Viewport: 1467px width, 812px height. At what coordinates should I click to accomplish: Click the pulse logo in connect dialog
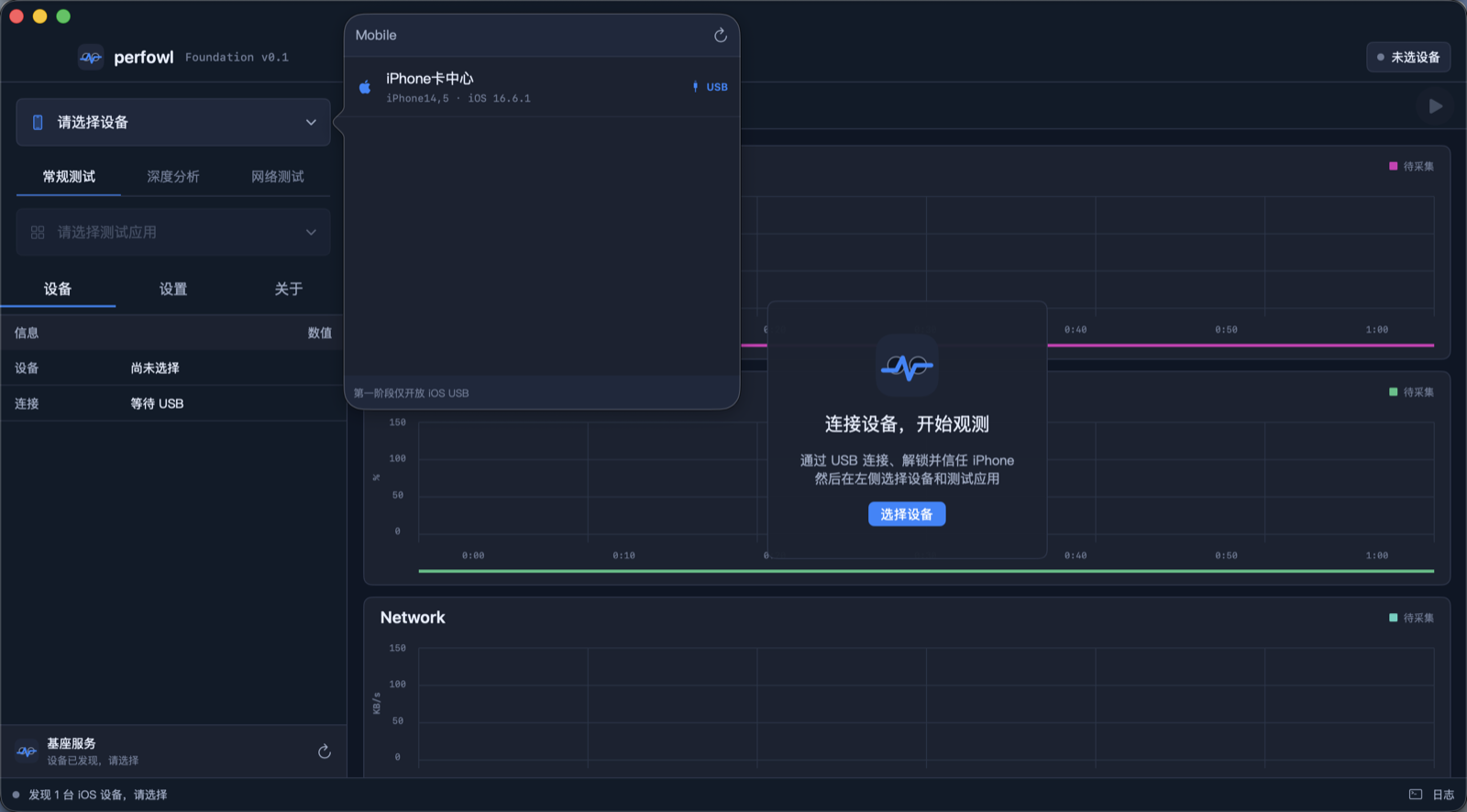pyautogui.click(x=907, y=366)
